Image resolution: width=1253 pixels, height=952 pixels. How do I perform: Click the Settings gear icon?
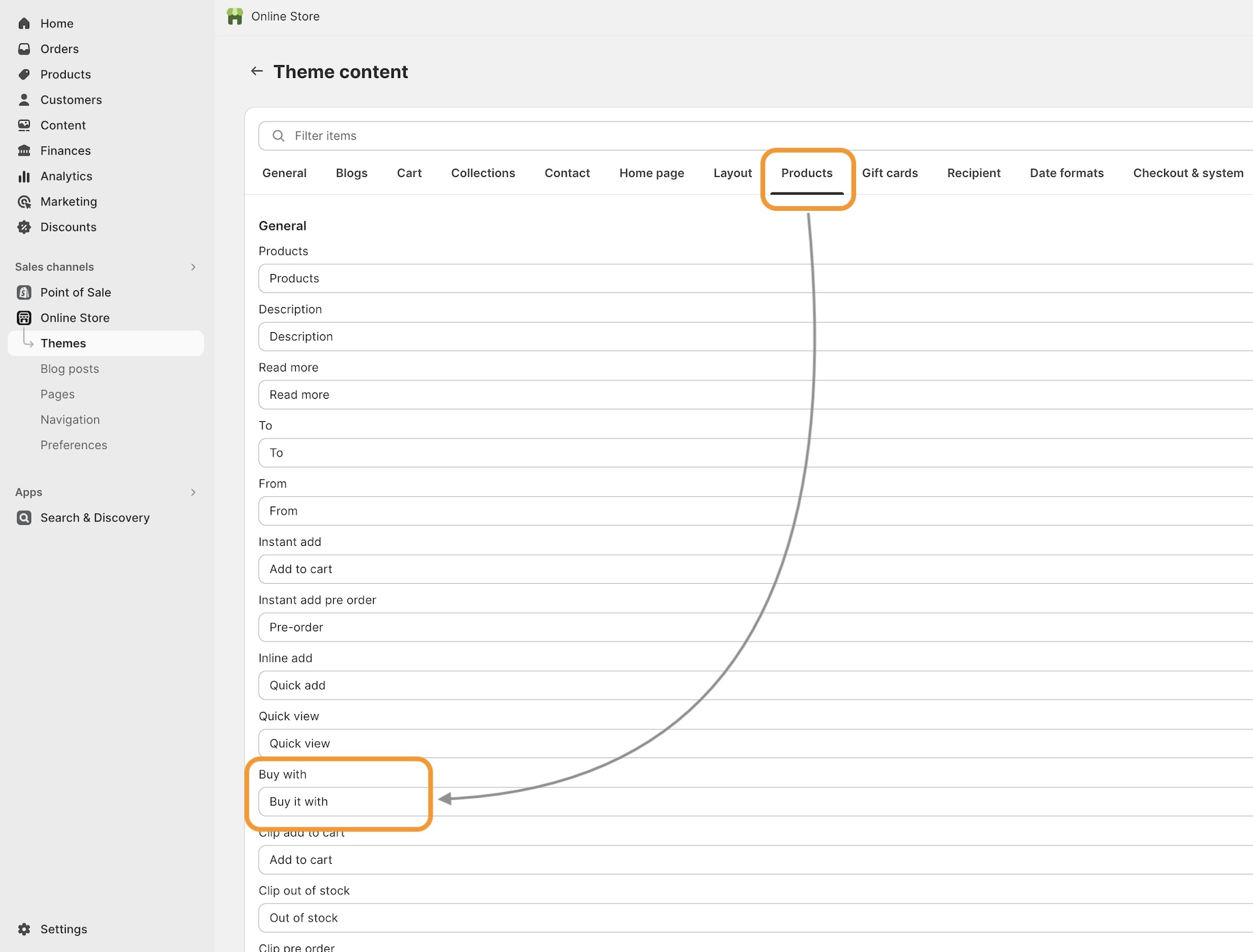click(x=24, y=929)
